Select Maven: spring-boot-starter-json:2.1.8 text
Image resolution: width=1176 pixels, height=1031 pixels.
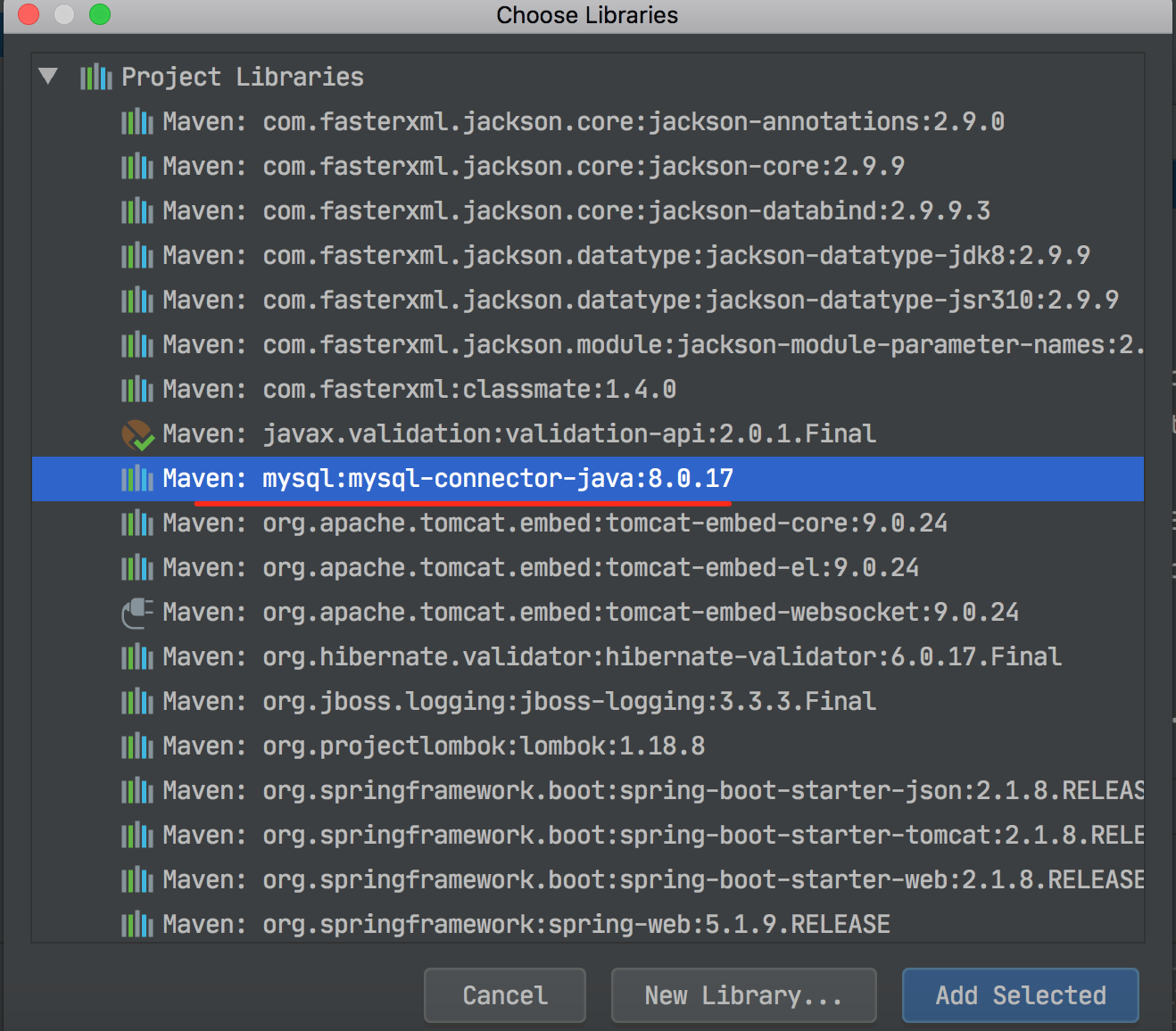click(653, 790)
